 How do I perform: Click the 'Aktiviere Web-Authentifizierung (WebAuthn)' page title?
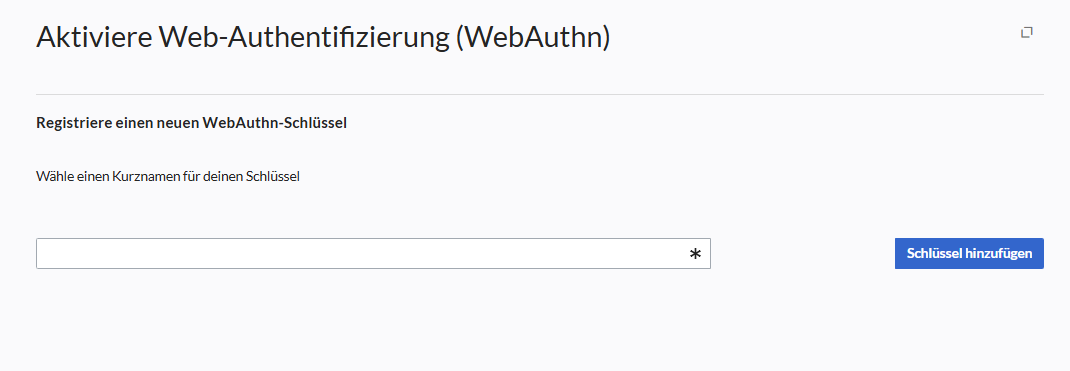[323, 37]
